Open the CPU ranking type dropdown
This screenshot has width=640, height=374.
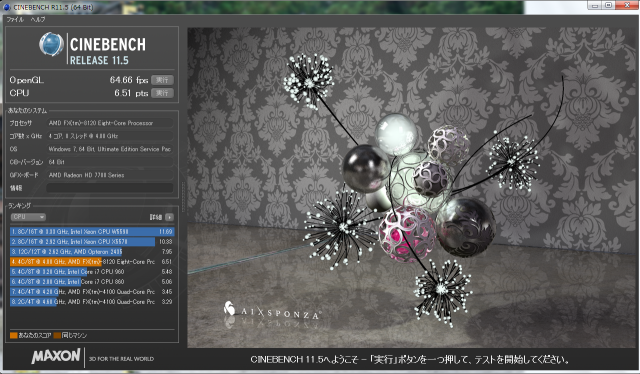[x=28, y=217]
